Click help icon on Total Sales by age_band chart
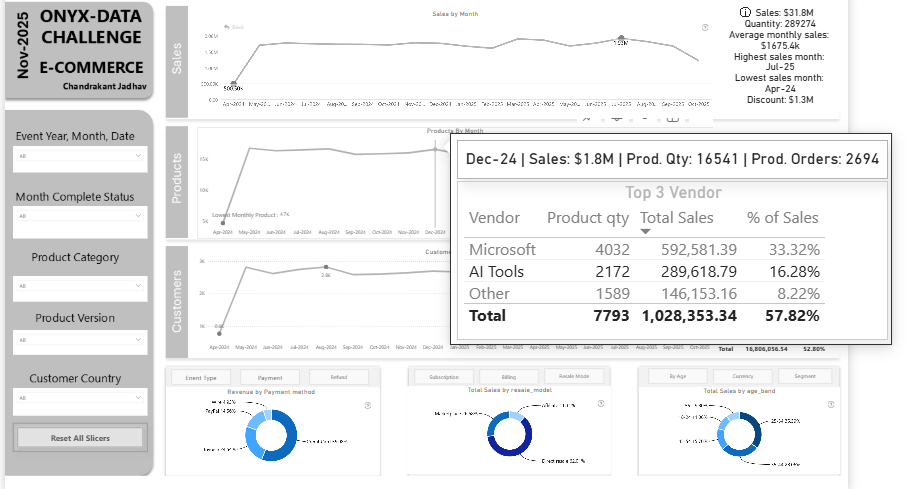This screenshot has width=917, height=489. 829,405
